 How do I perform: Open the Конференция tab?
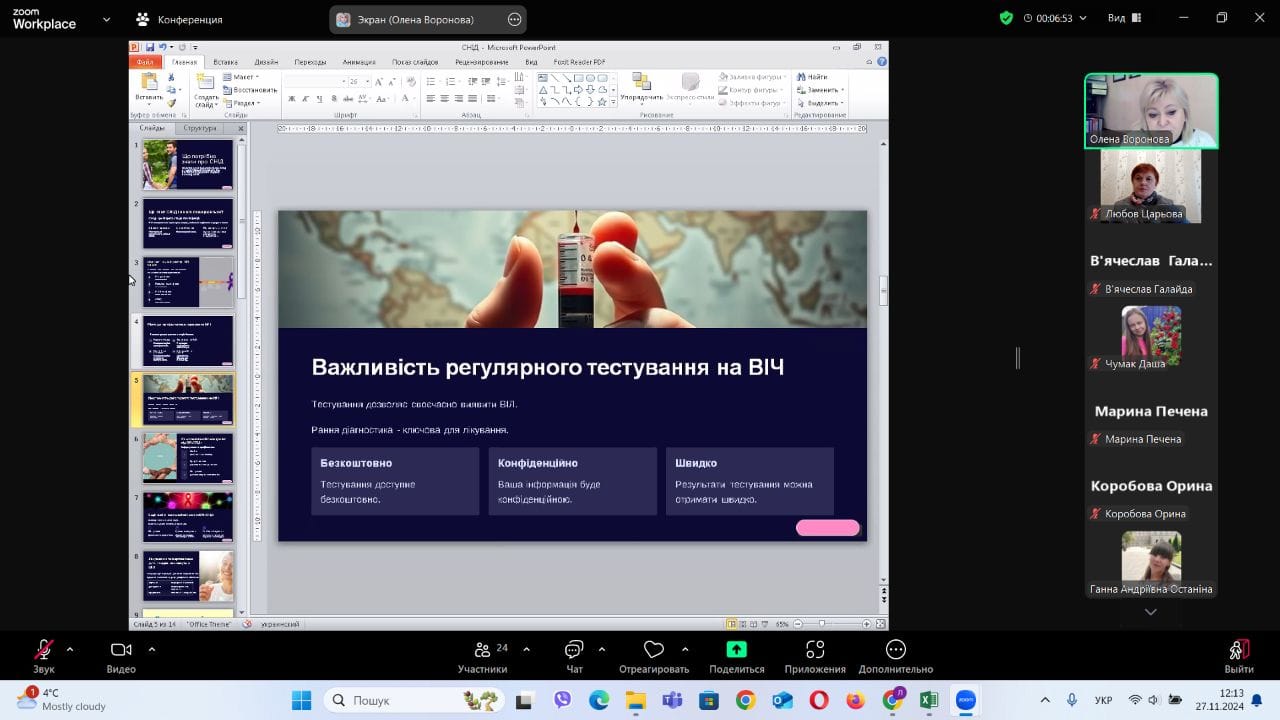180,19
